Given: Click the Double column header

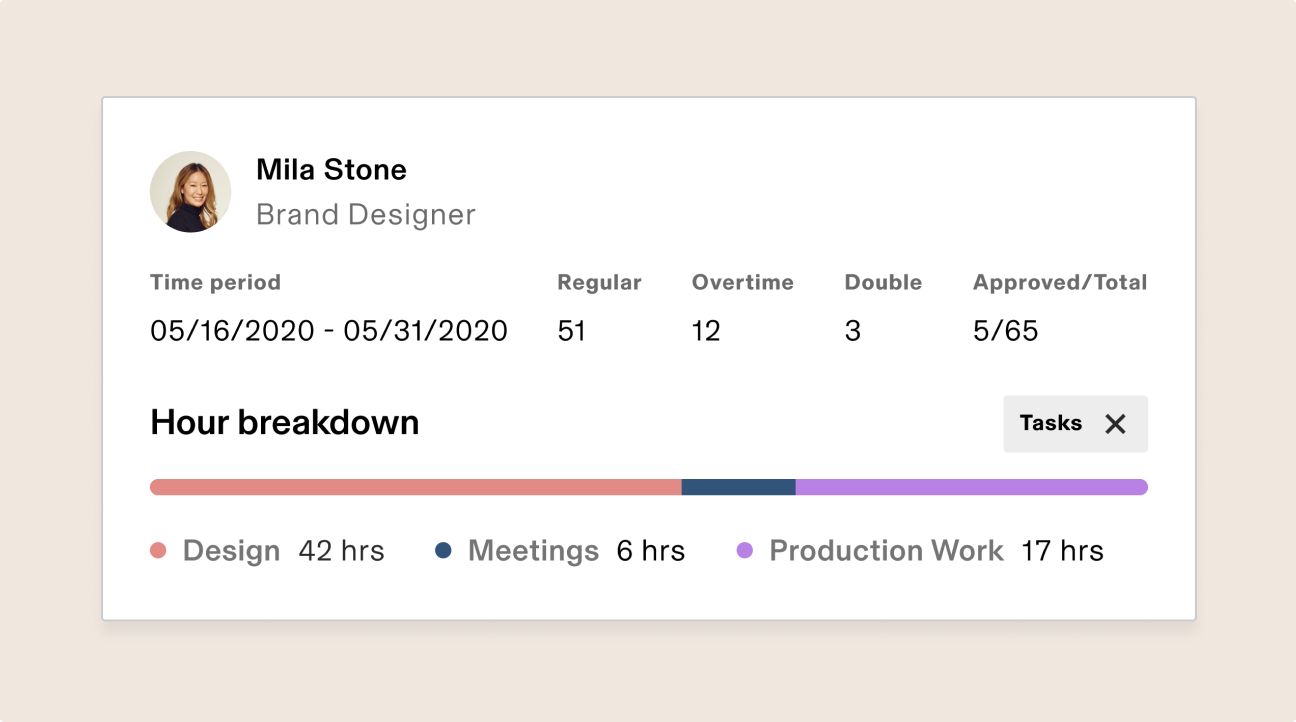Looking at the screenshot, I should (883, 282).
